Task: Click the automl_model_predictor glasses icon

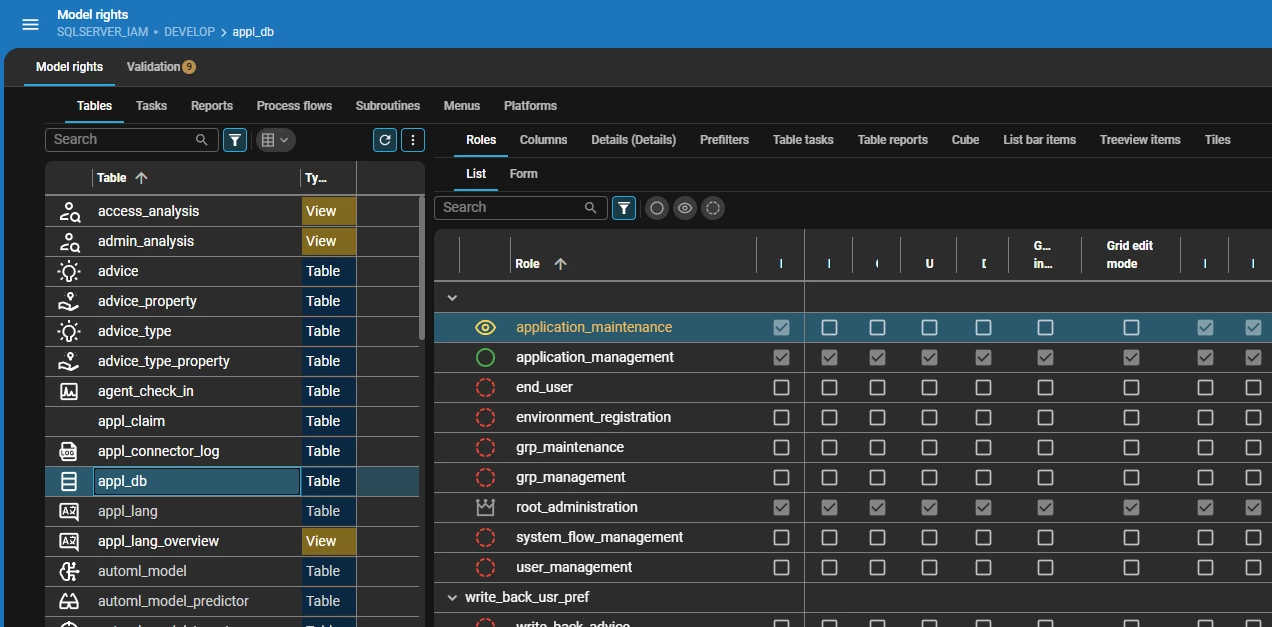Action: [x=69, y=601]
